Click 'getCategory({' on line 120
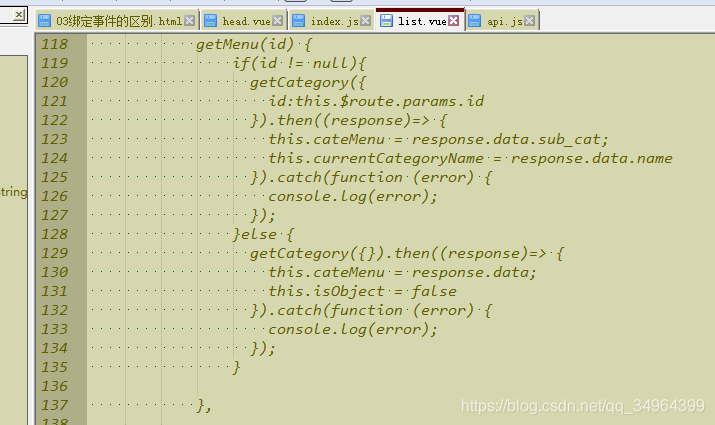Screen dimensions: 715x425 click(x=308, y=83)
